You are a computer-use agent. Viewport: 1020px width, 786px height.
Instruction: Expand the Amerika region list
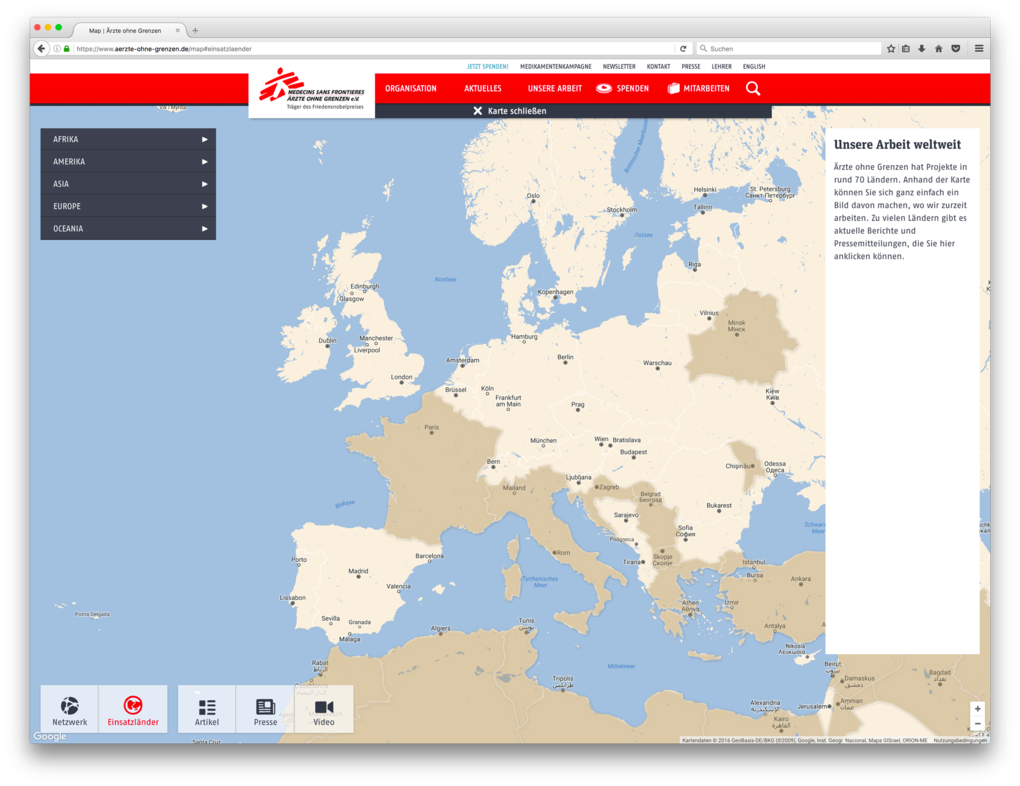click(128, 162)
